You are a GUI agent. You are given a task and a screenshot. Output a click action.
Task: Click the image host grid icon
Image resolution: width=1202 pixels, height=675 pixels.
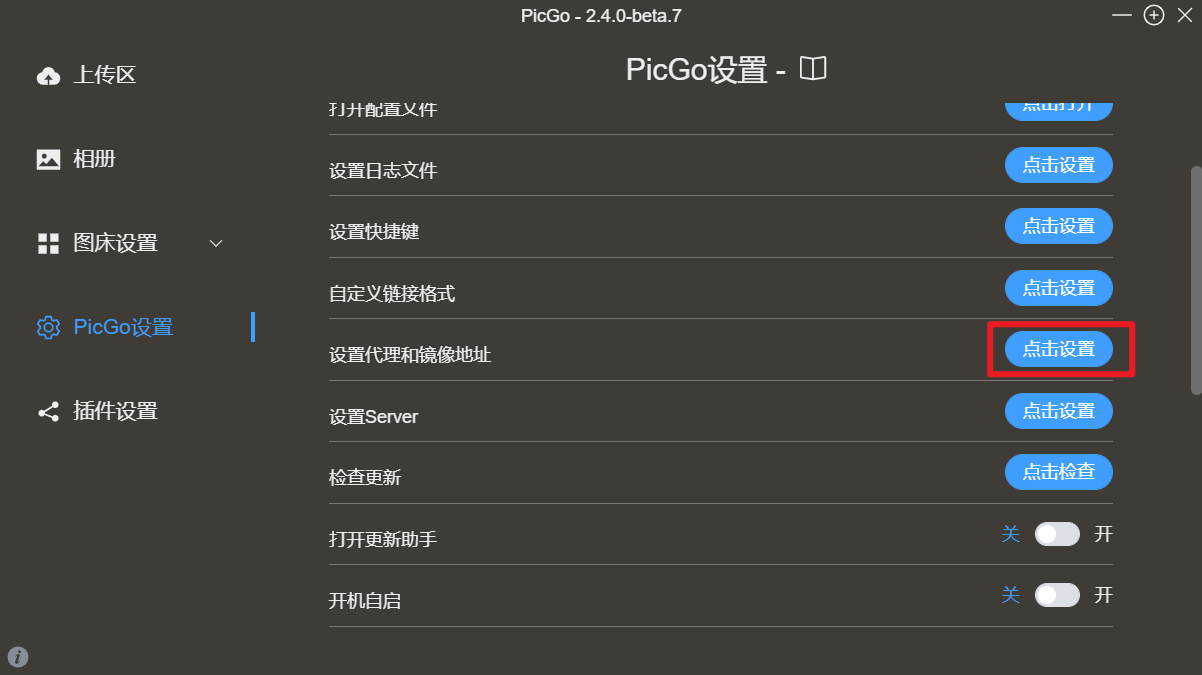coord(48,243)
